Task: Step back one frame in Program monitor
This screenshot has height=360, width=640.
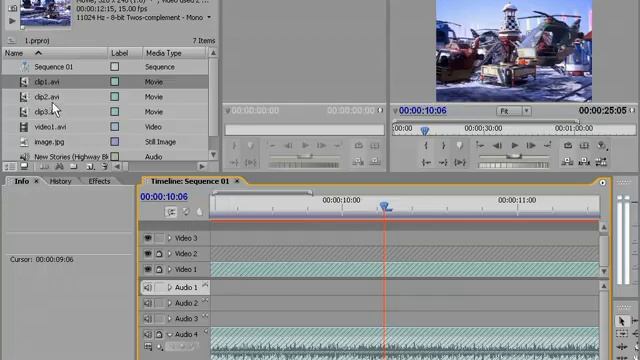Action: pyautogui.click(x=497, y=145)
